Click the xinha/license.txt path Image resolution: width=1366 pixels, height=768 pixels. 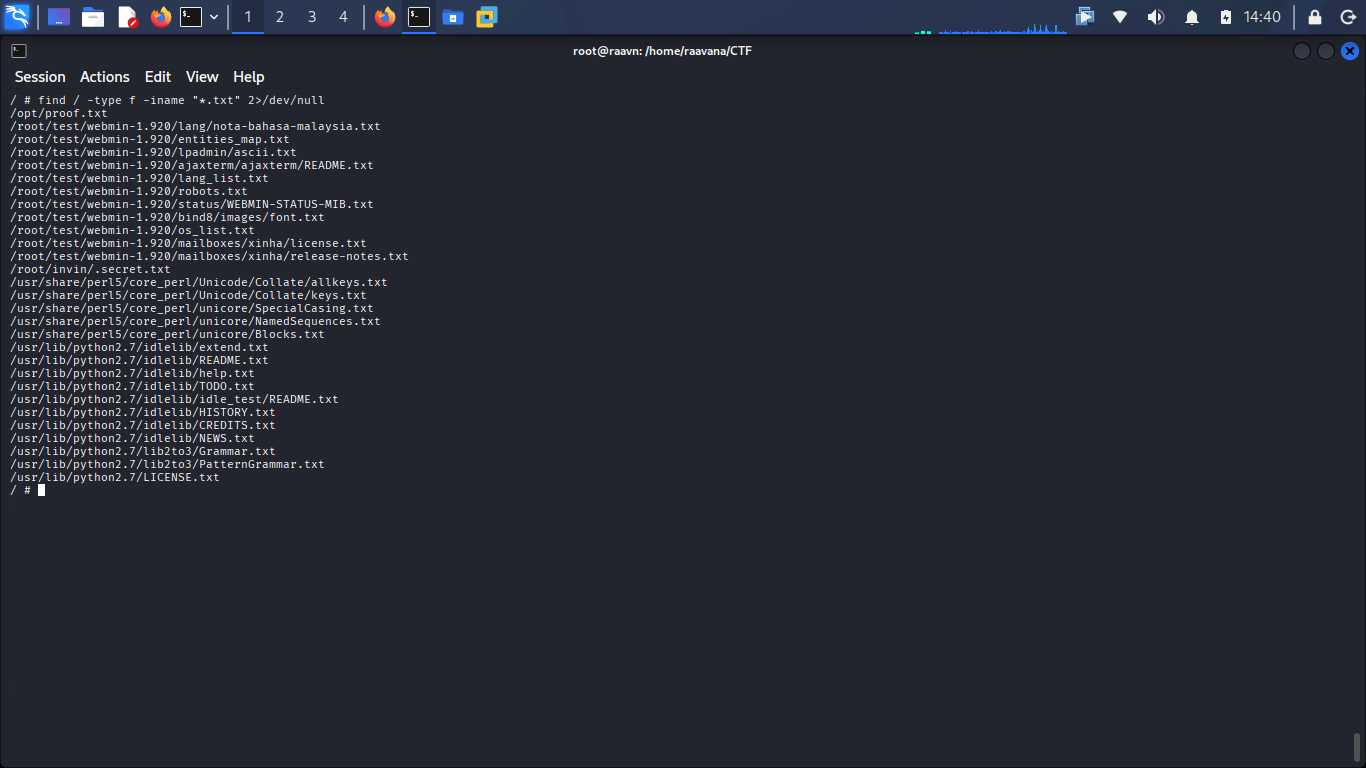[x=188, y=243]
